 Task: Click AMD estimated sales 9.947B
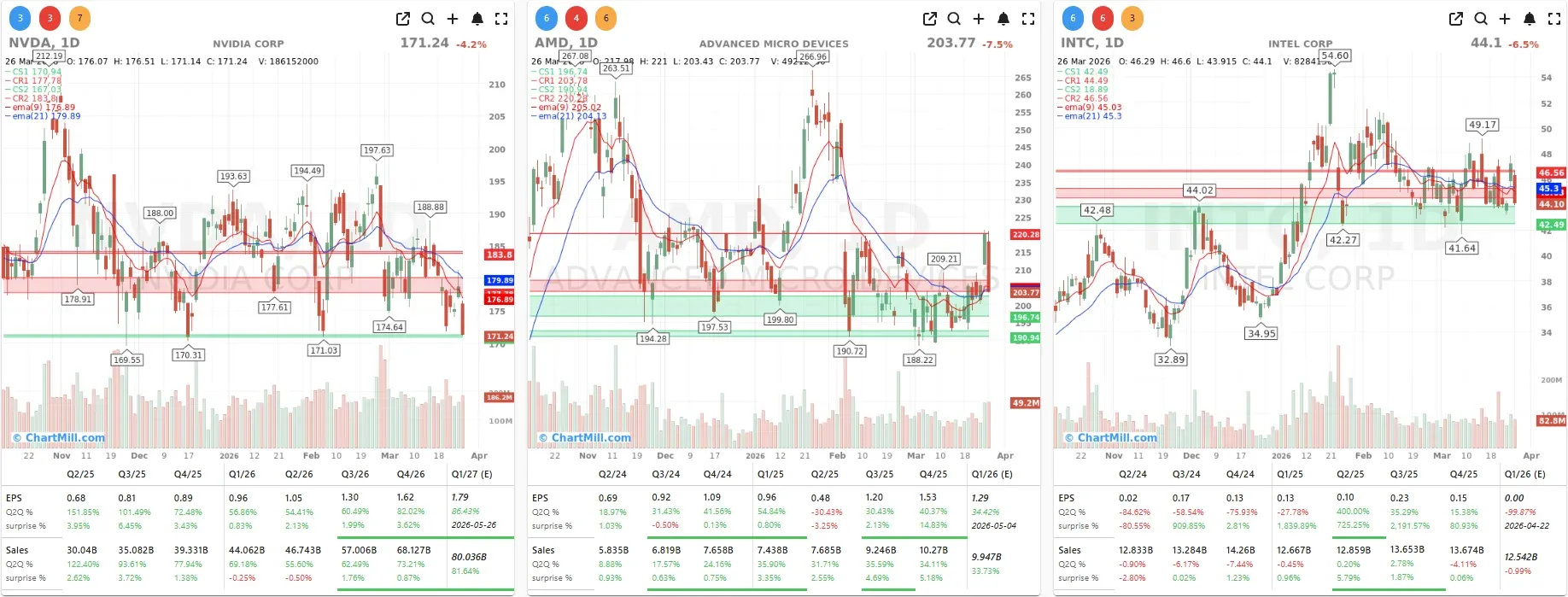coord(986,557)
